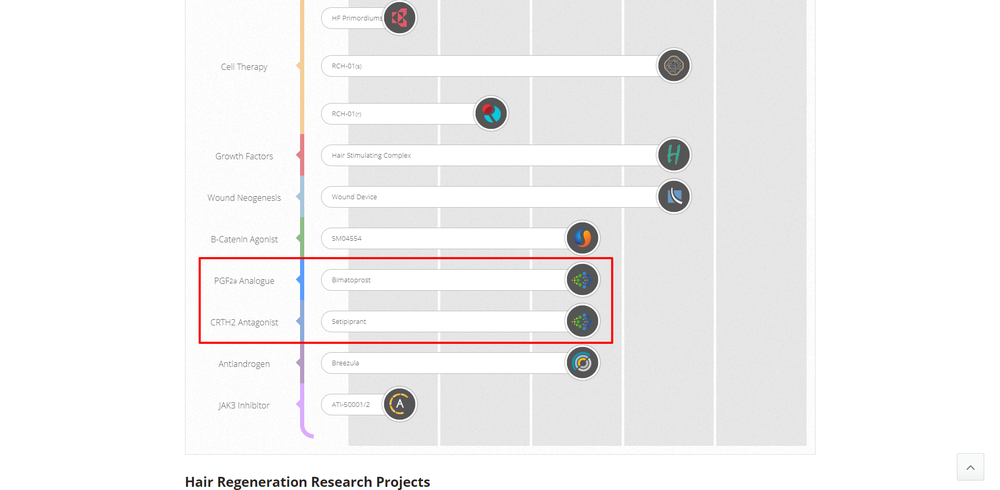Select the circular Breezula company logo
This screenshot has width=1000, height=490.
582,363
